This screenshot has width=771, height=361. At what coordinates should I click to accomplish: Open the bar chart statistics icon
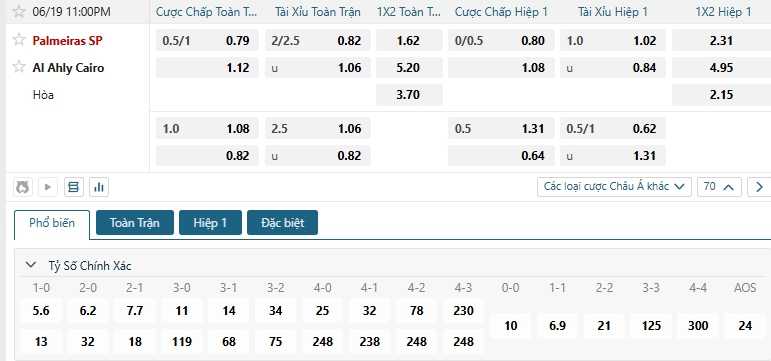99,187
